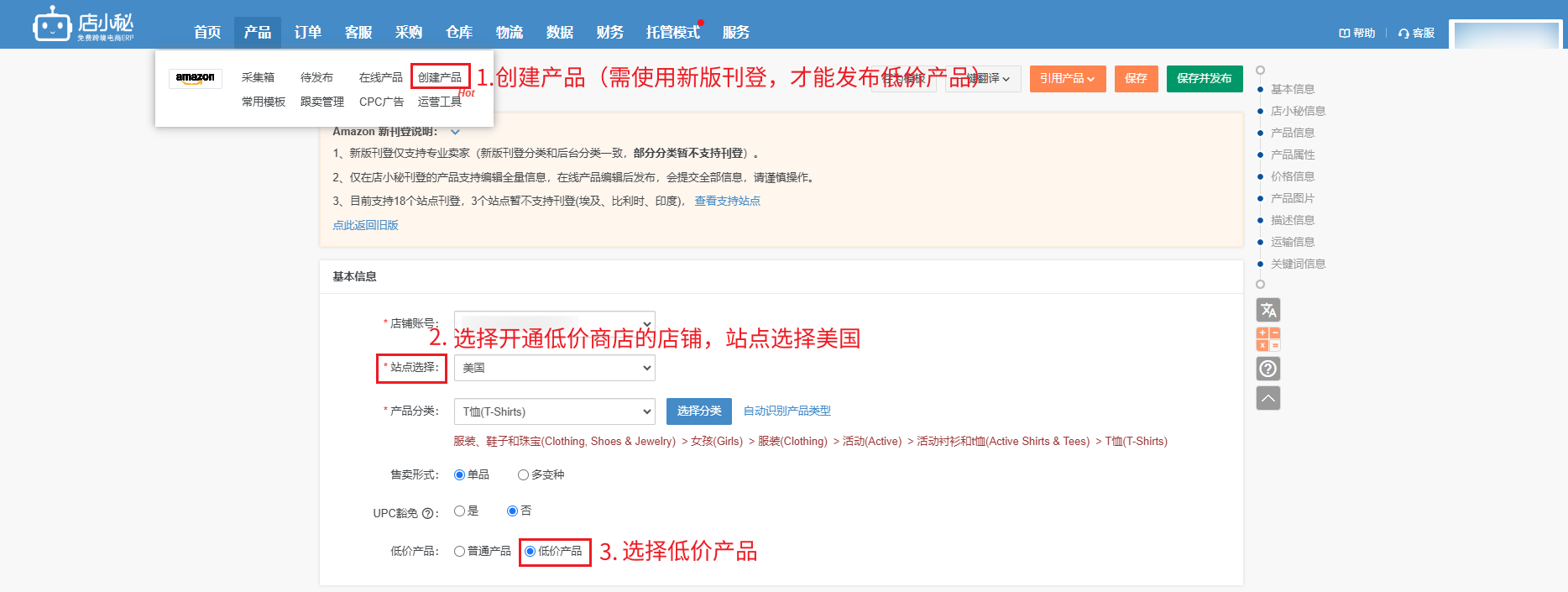Click the 女孩(Girls) category breadcrumb text
The width and height of the screenshot is (1568, 592).
[x=717, y=441]
